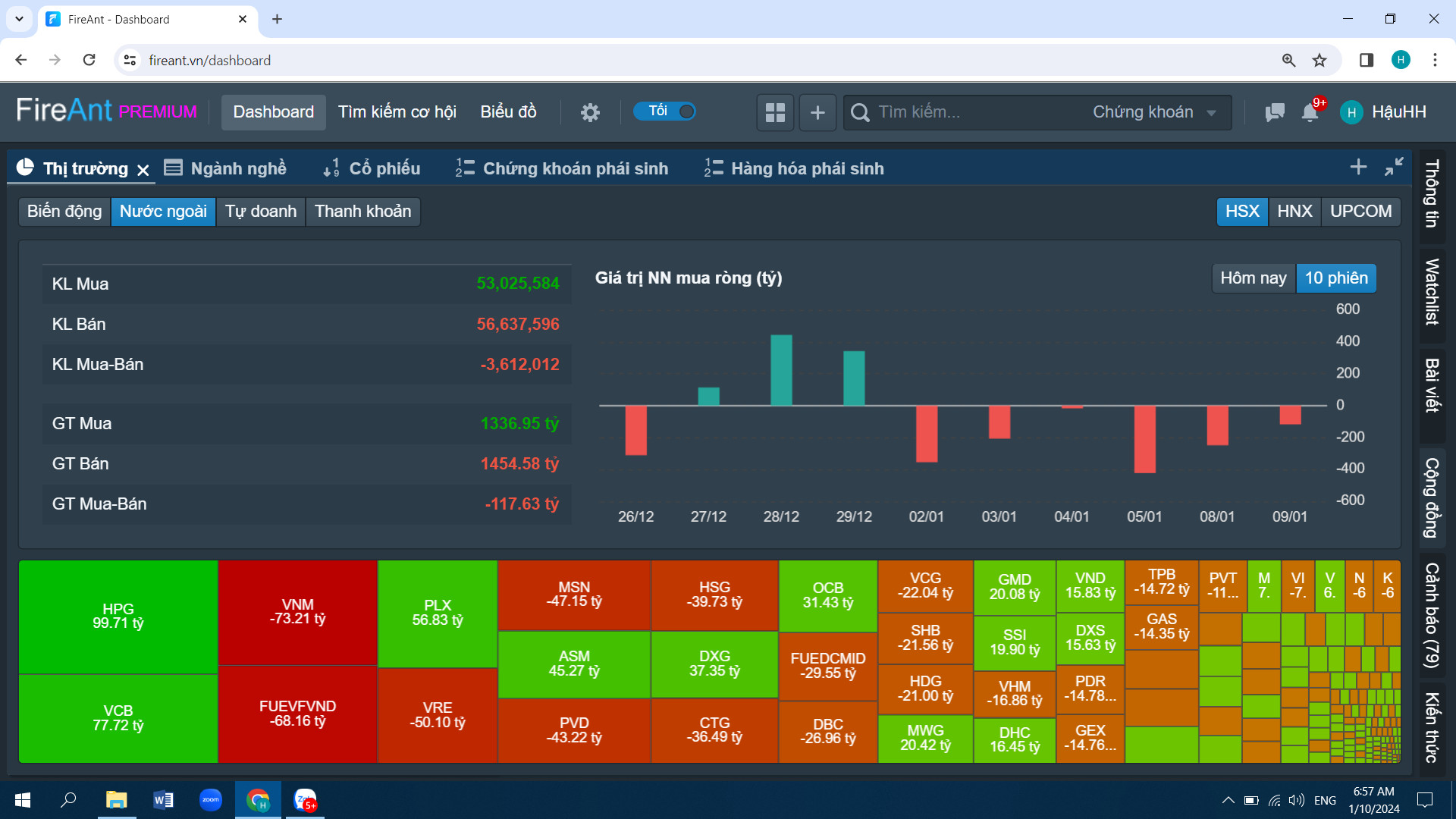The width and height of the screenshot is (1456, 819).
Task: Click the add widget plus icon
Action: pyautogui.click(x=817, y=112)
